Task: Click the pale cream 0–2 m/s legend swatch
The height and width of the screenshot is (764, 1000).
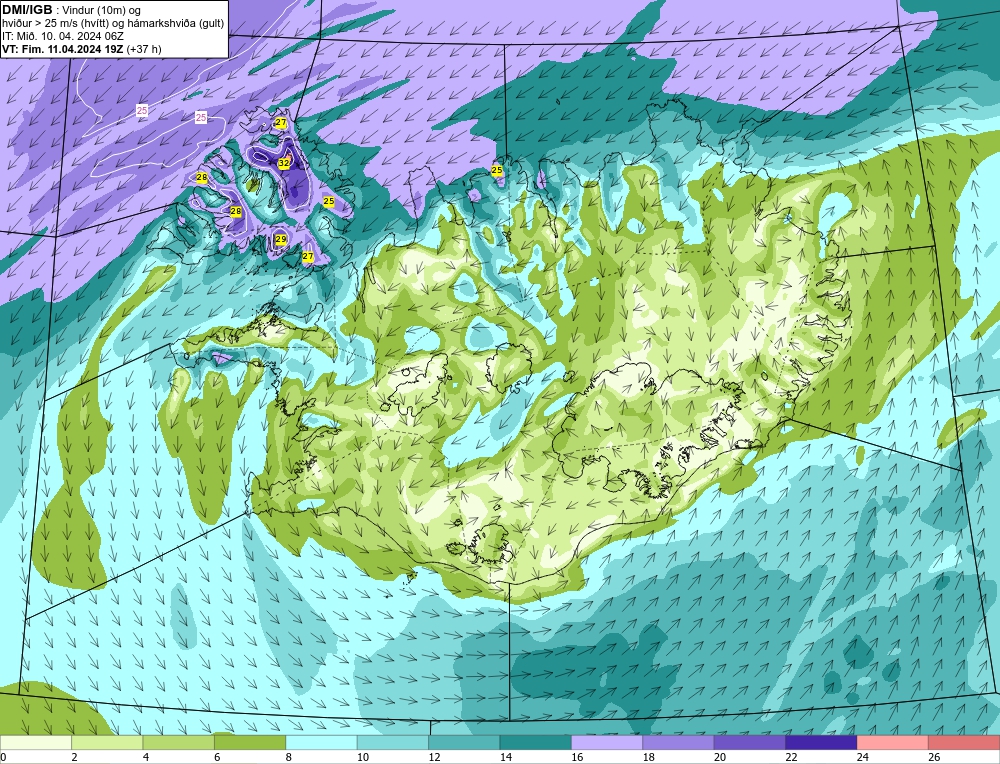Action: (x=36, y=742)
